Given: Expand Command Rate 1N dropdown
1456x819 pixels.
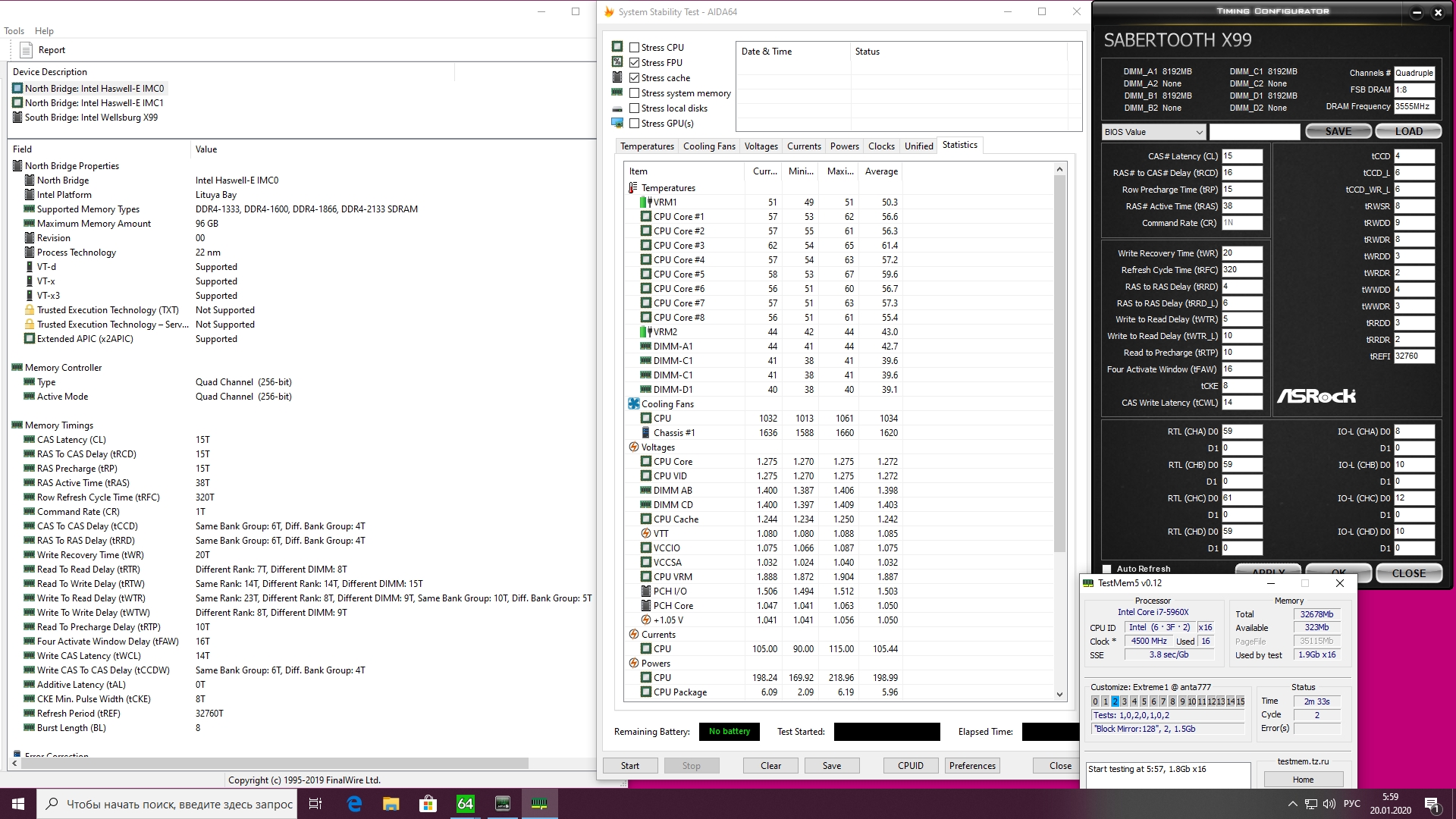Looking at the screenshot, I should tap(1241, 223).
